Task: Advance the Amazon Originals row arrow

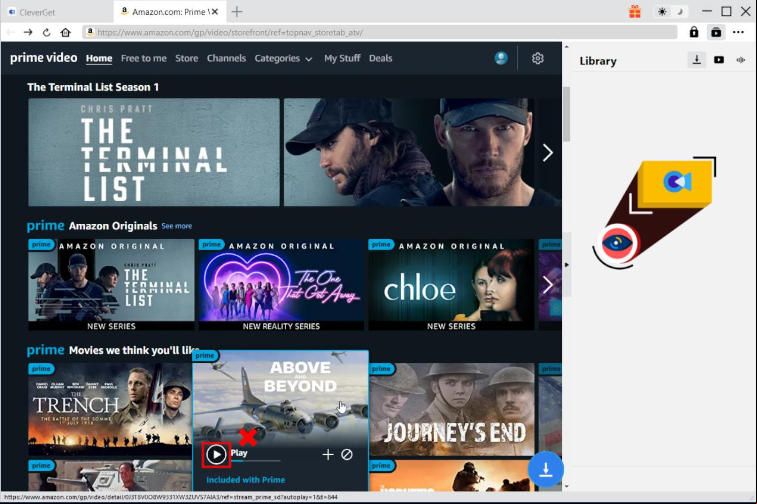Action: tap(547, 285)
